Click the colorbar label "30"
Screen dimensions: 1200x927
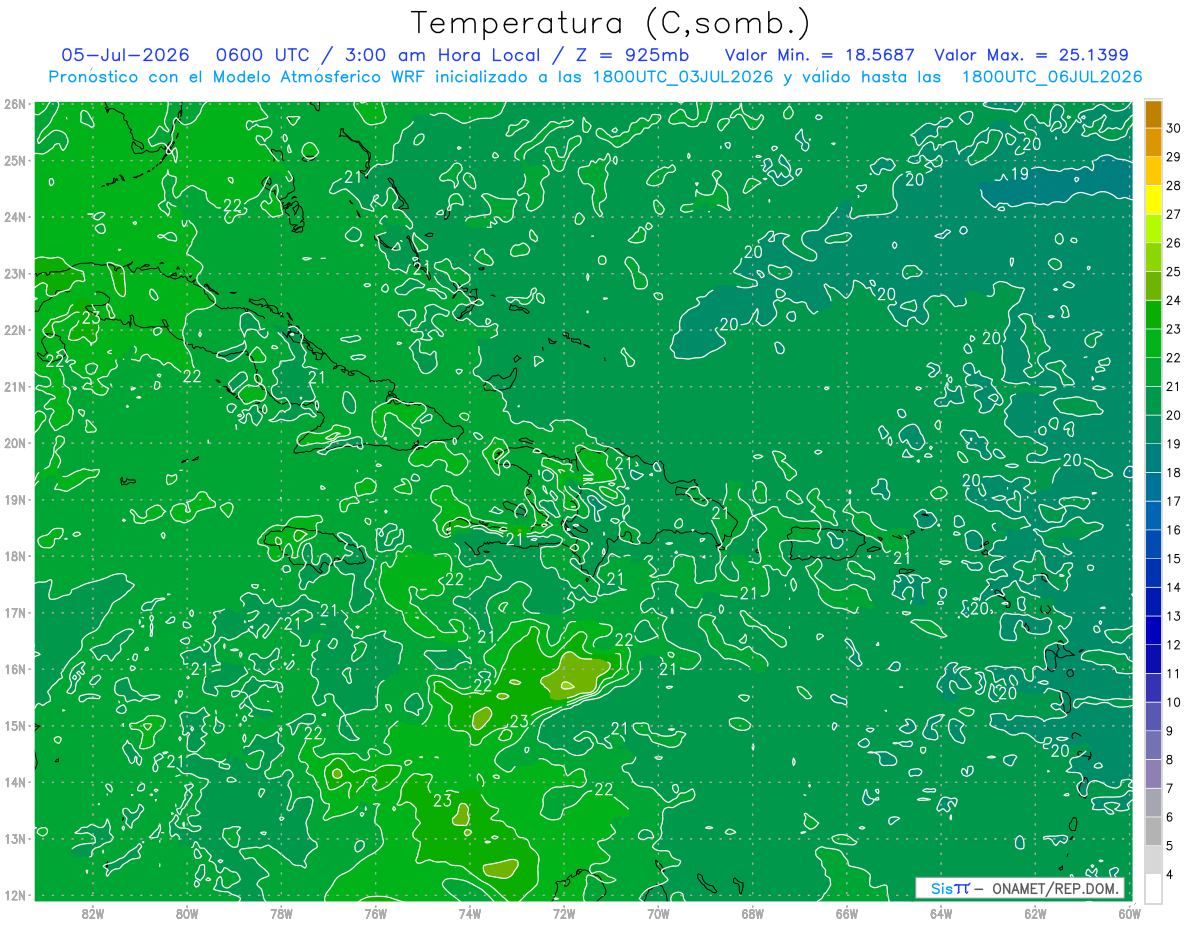click(1174, 128)
